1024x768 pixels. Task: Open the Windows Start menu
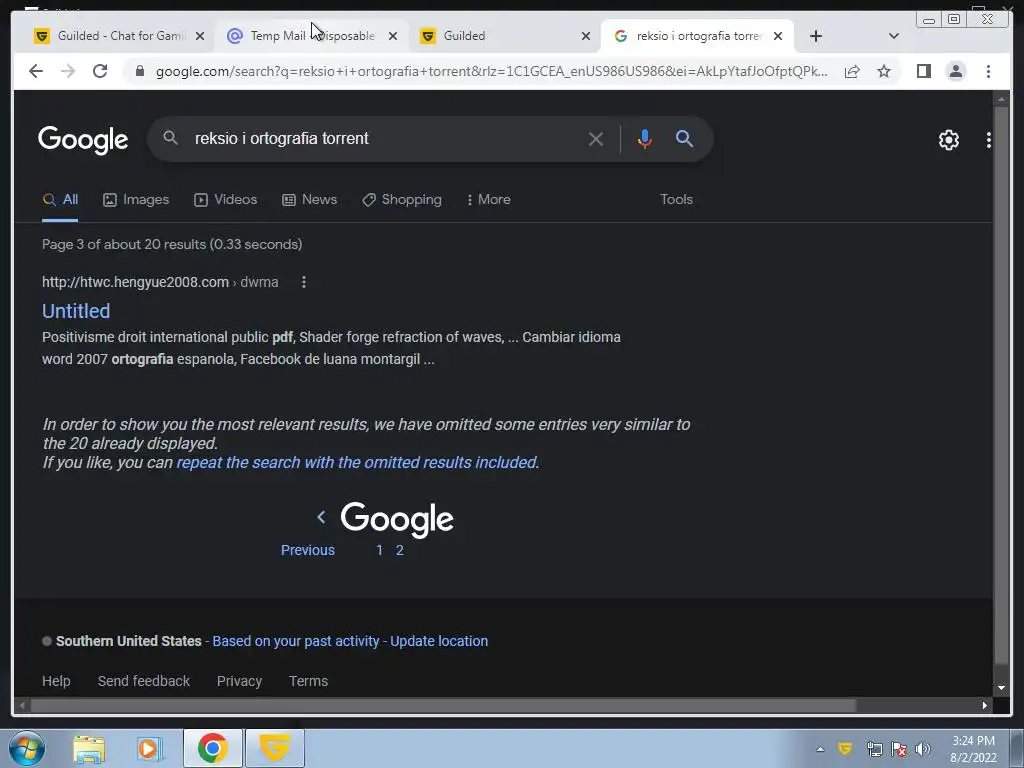pos(27,748)
